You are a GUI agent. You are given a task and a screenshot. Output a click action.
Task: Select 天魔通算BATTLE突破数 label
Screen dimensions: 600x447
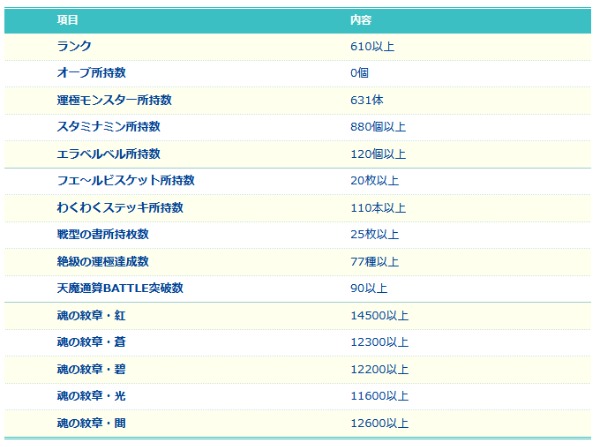[x=120, y=288]
